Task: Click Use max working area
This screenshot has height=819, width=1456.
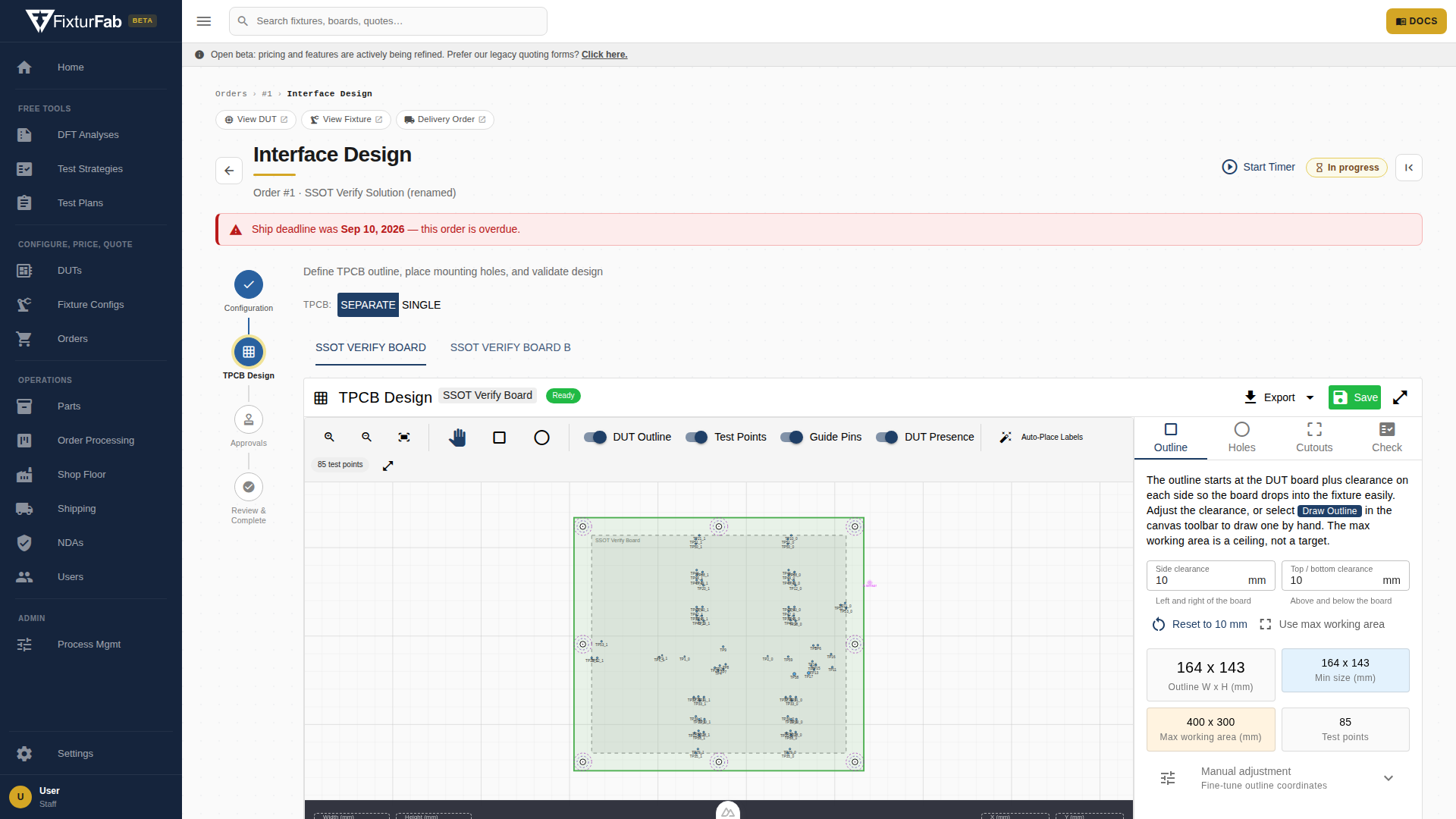Action: pos(1322,624)
